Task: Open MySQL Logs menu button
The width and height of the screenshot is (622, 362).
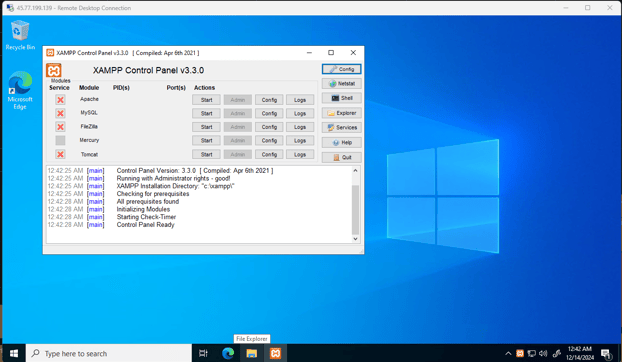Action: (300, 113)
